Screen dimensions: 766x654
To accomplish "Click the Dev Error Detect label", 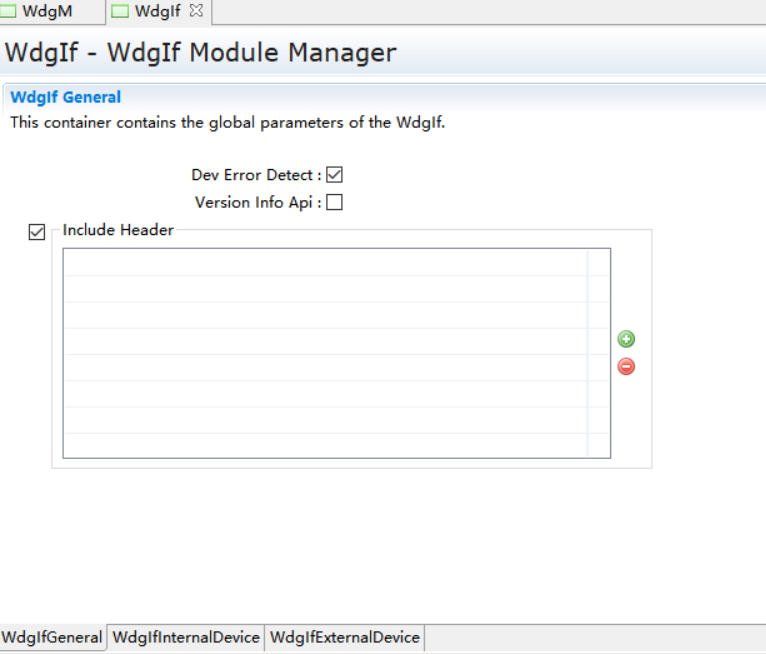I will (256, 175).
